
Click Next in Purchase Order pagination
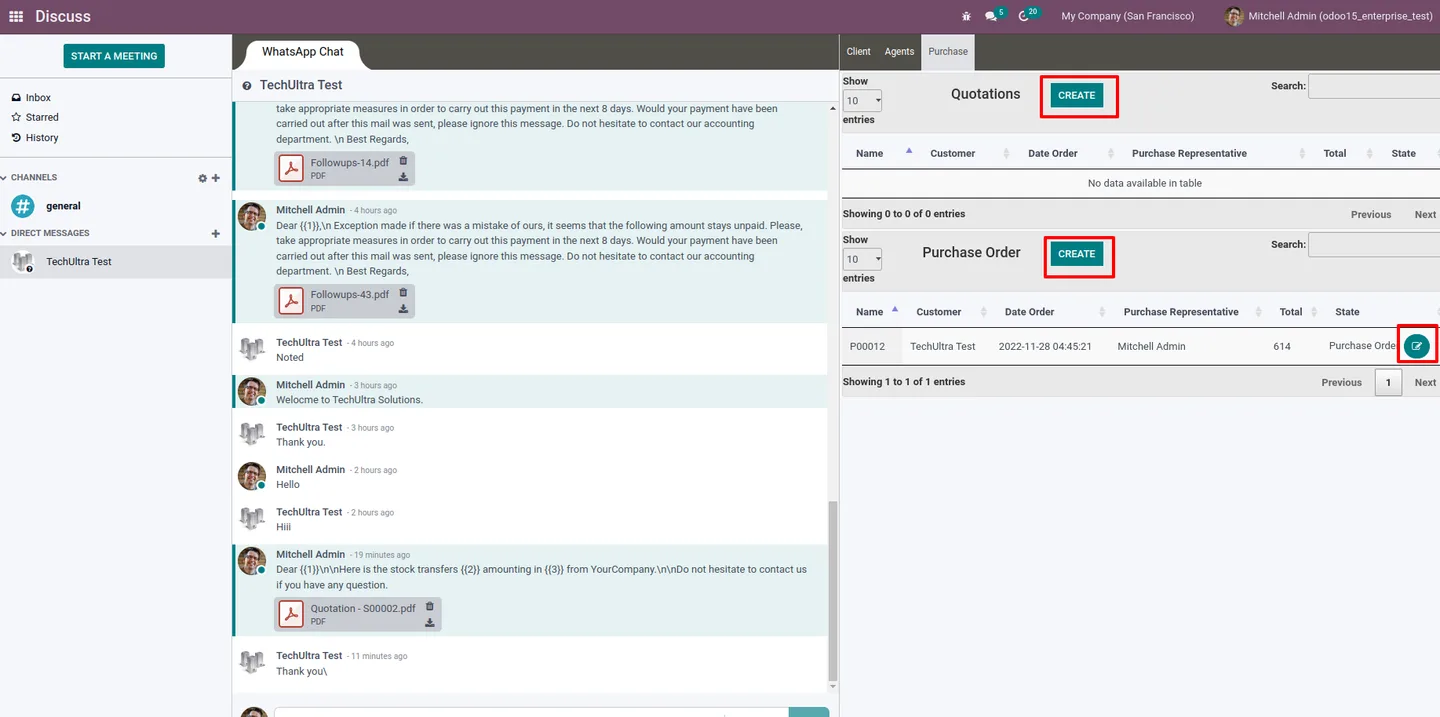(x=1425, y=382)
